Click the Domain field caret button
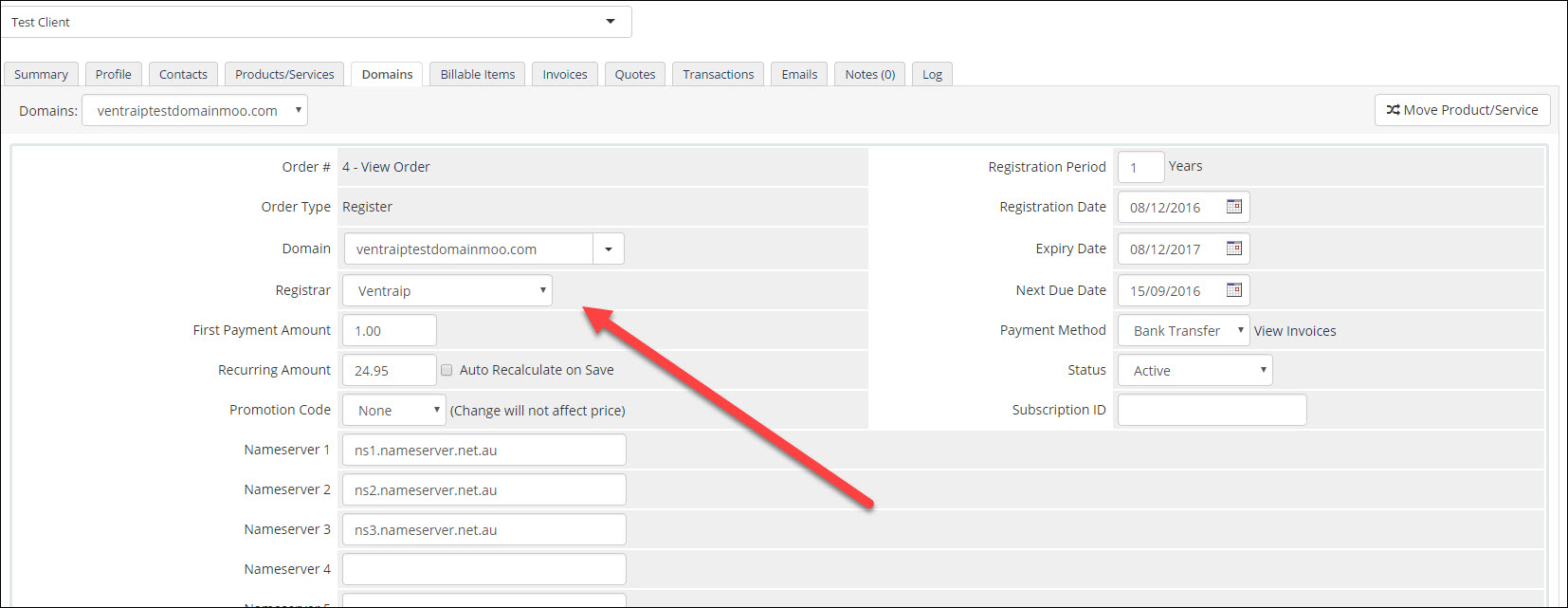This screenshot has width=1568, height=608. 609,249
